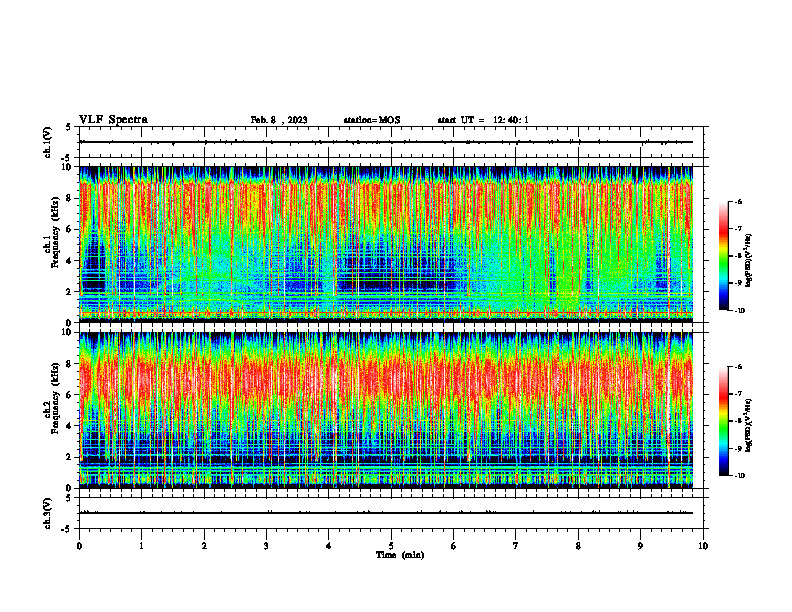Click time axis tick label "2"
This screenshot has height=612, width=792.
[204, 546]
